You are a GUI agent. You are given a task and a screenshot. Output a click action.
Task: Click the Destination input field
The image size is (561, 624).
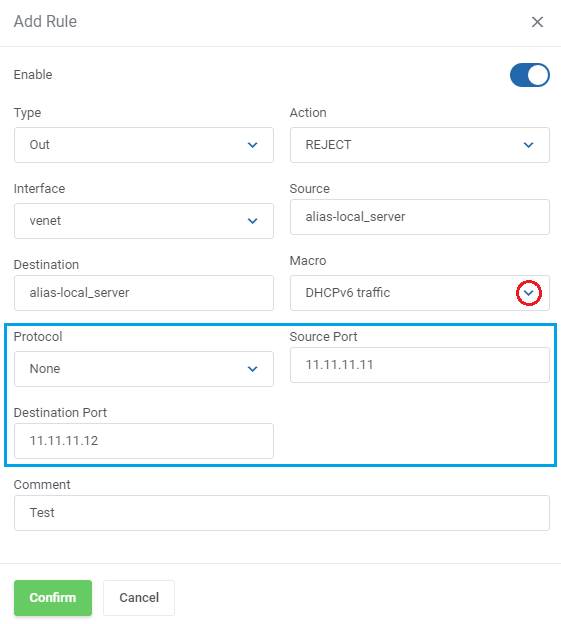(x=144, y=293)
